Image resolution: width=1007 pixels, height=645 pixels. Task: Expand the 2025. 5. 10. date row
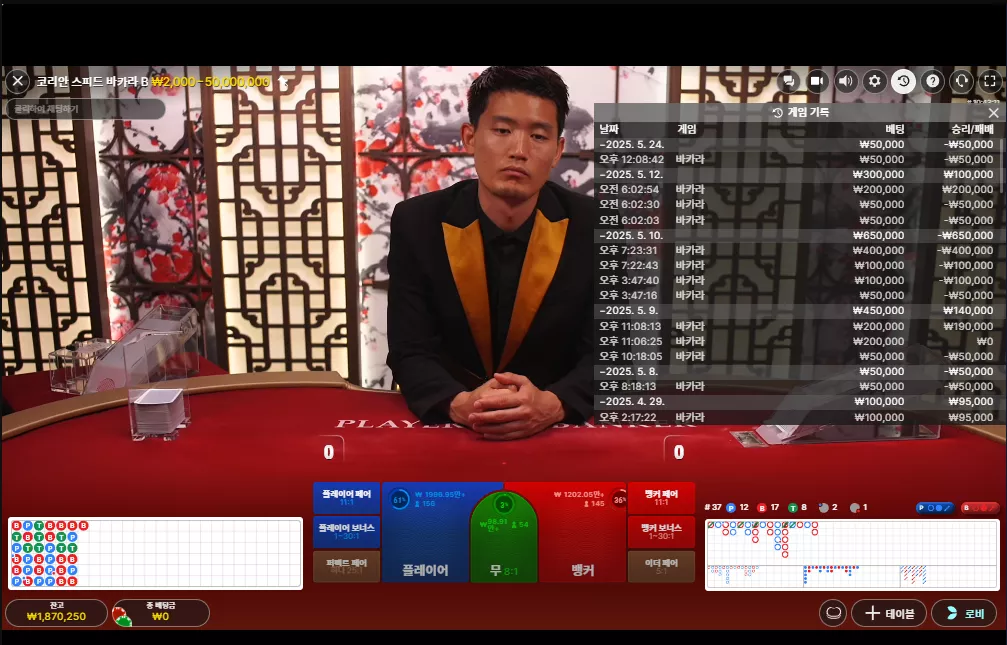tap(798, 235)
